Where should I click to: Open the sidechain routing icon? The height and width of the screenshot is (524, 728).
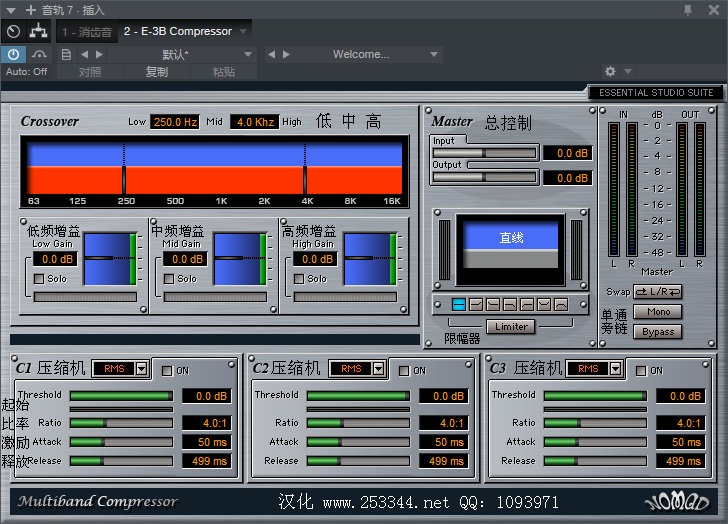pos(39,32)
